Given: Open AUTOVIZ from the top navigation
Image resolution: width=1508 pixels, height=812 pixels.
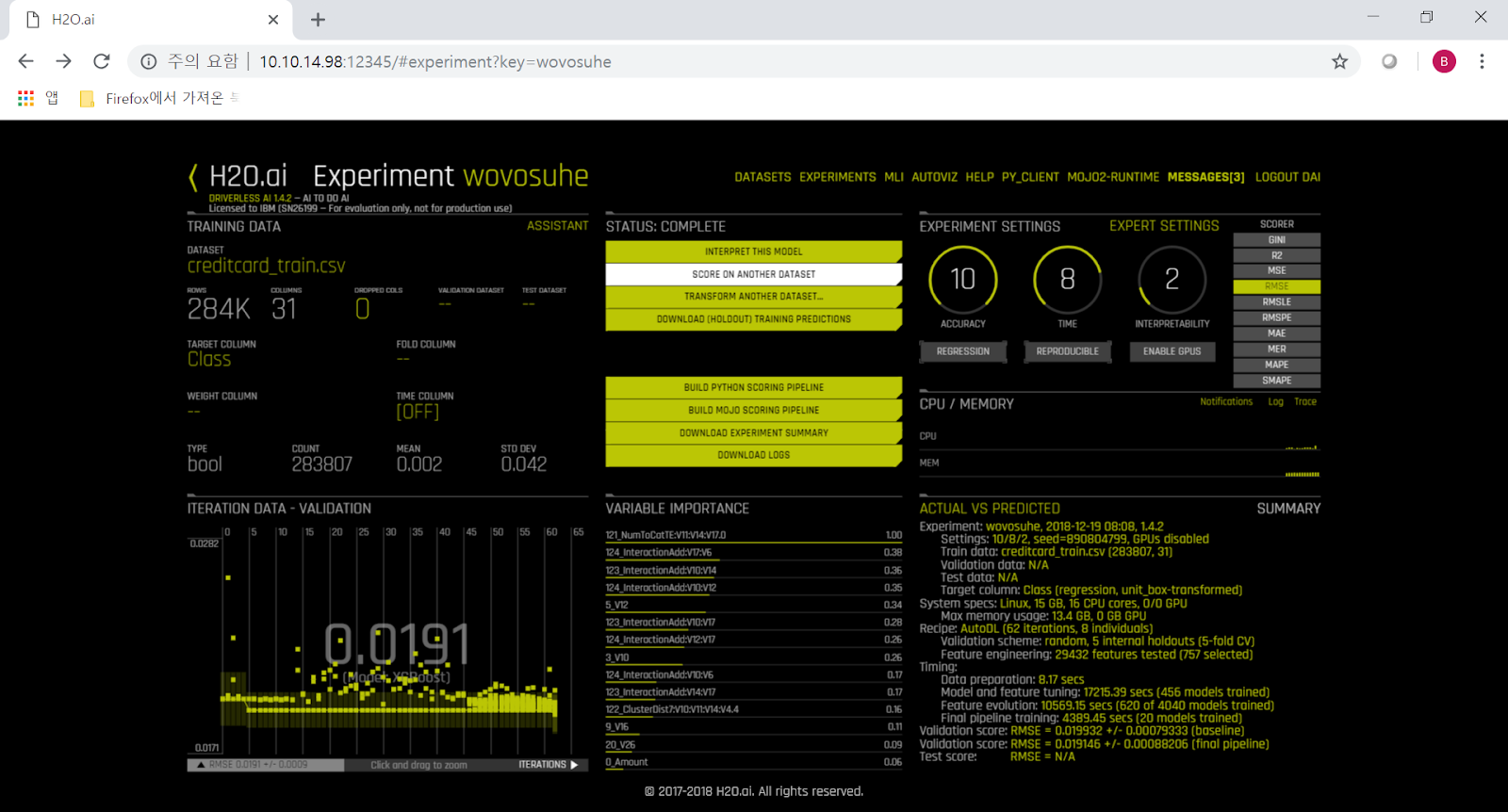Looking at the screenshot, I should point(934,177).
